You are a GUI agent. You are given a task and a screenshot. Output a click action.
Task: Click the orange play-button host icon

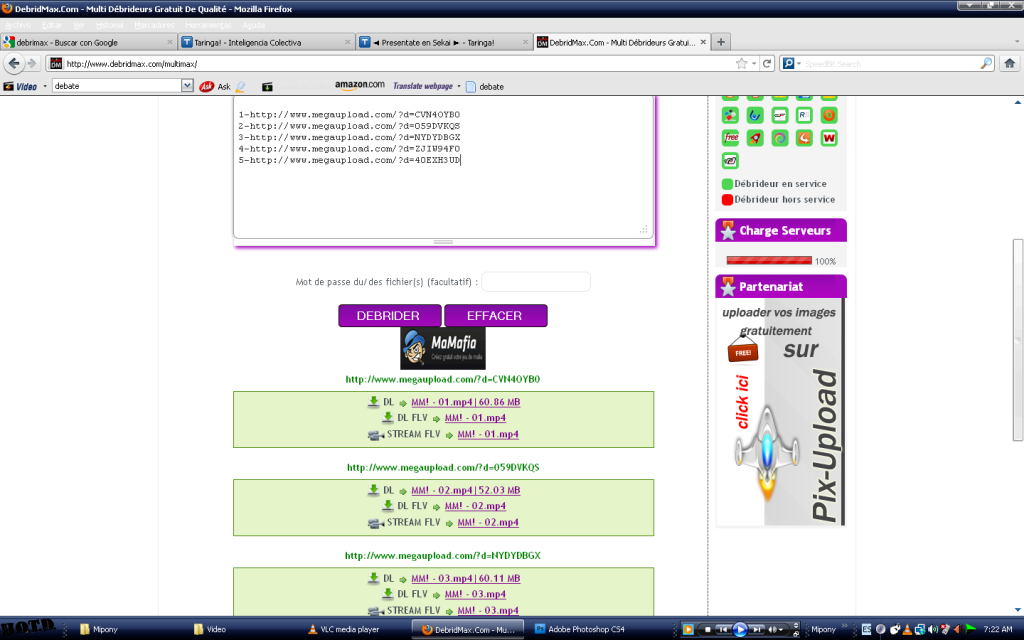click(x=829, y=115)
